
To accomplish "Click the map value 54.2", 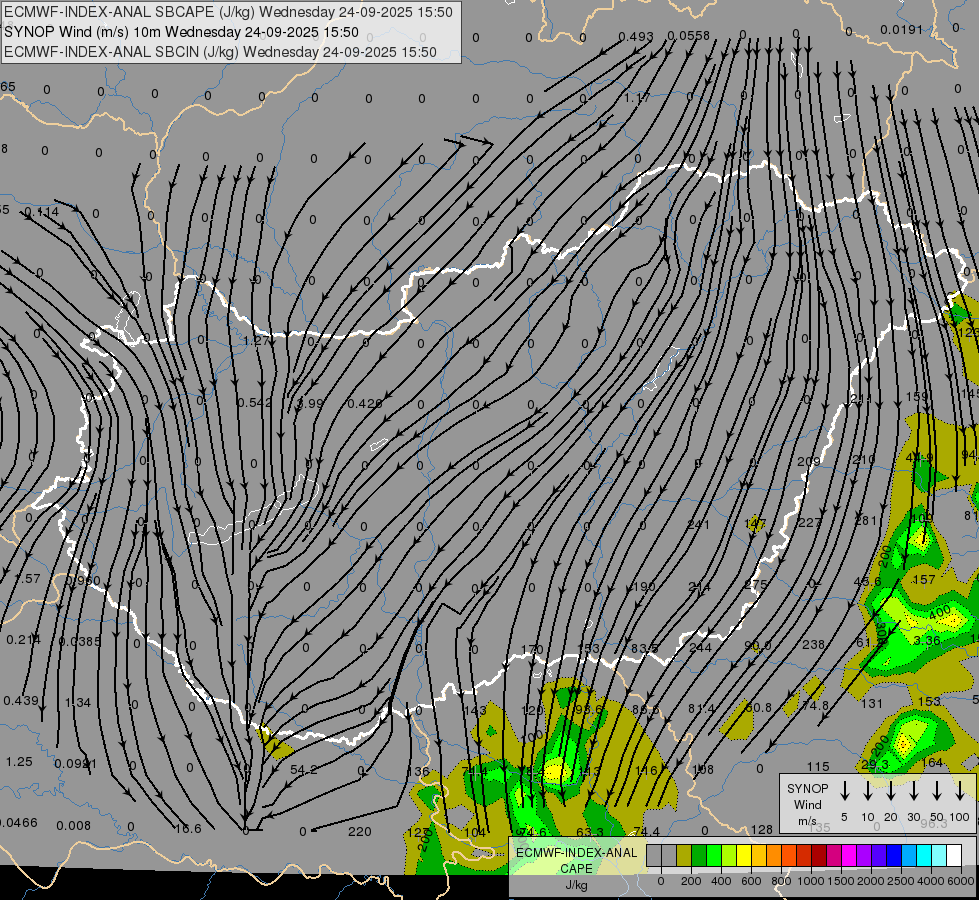I will (304, 769).
